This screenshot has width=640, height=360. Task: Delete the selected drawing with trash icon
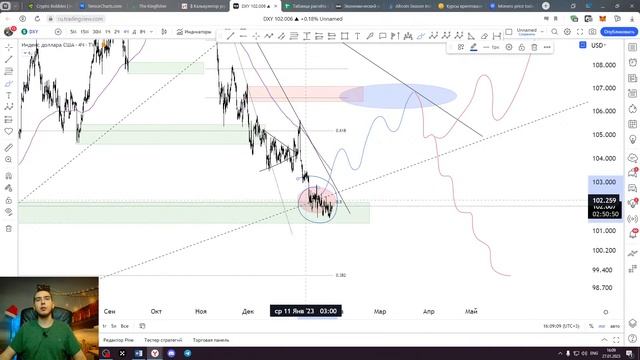click(x=534, y=47)
